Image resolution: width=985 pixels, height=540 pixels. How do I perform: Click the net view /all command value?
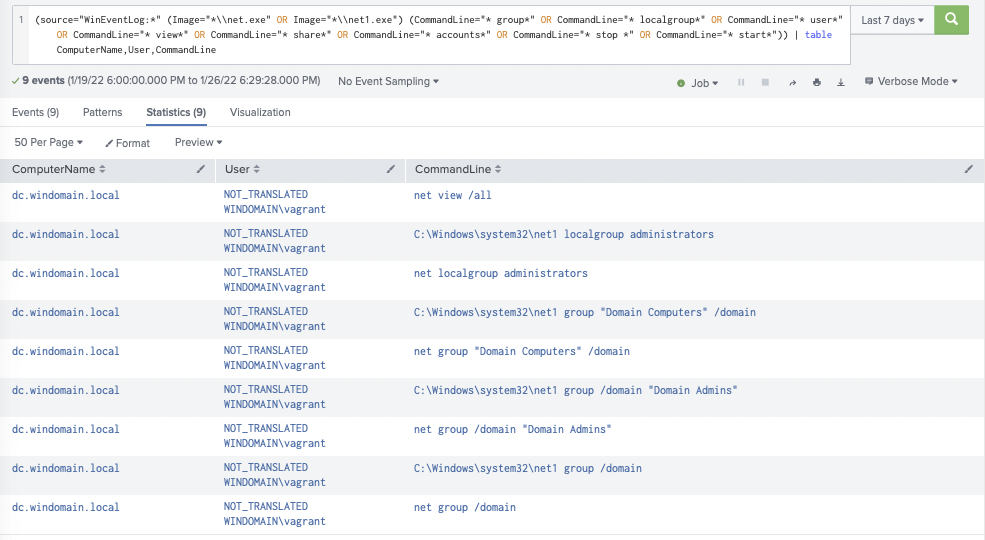tap(452, 195)
